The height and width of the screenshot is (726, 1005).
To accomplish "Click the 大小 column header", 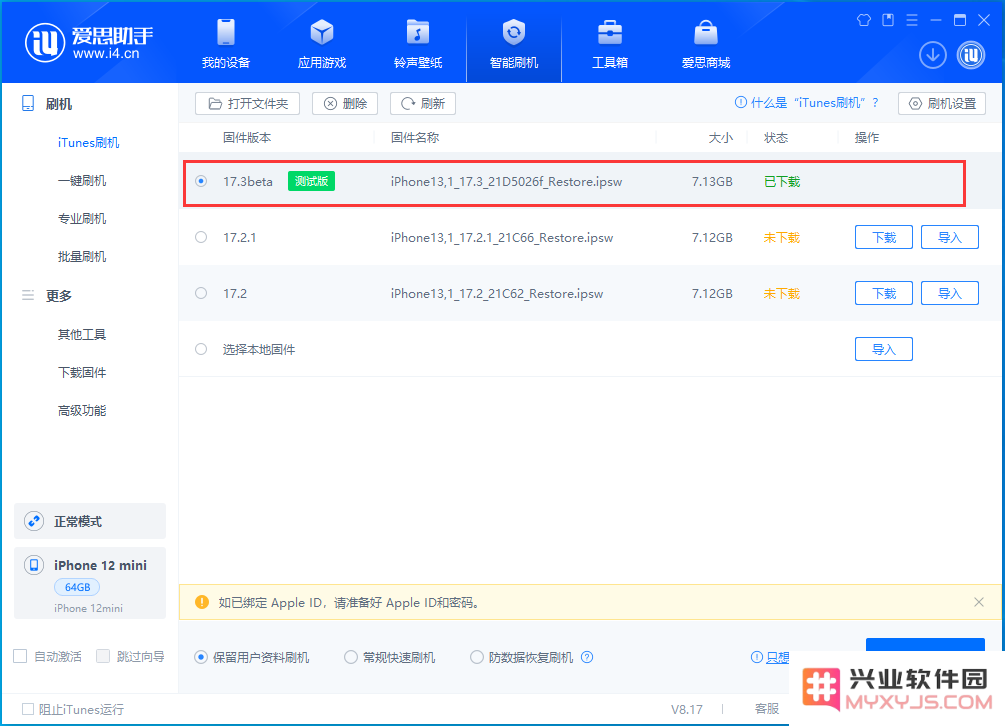I will coord(720,137).
